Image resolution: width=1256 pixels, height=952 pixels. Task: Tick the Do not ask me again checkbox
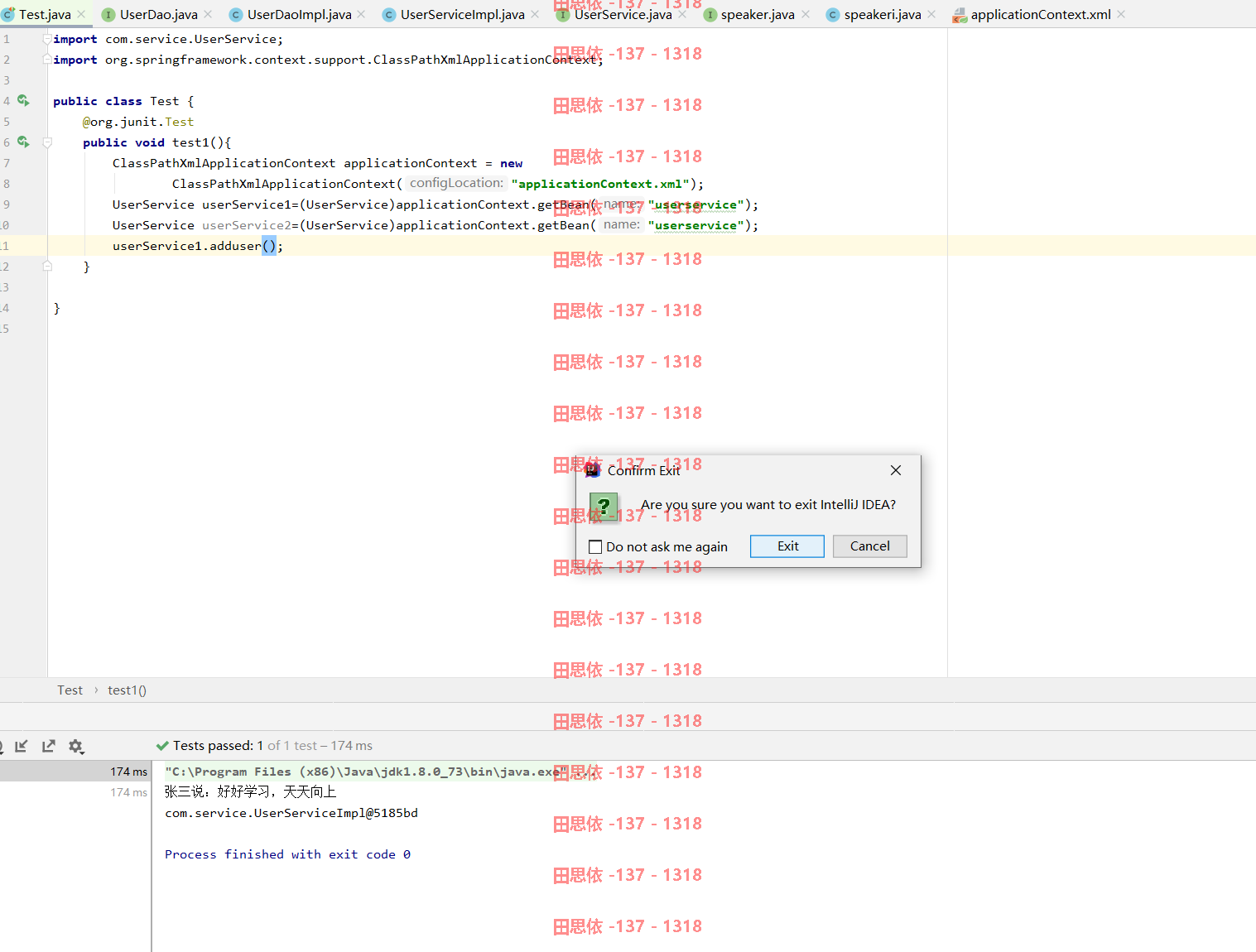(595, 546)
